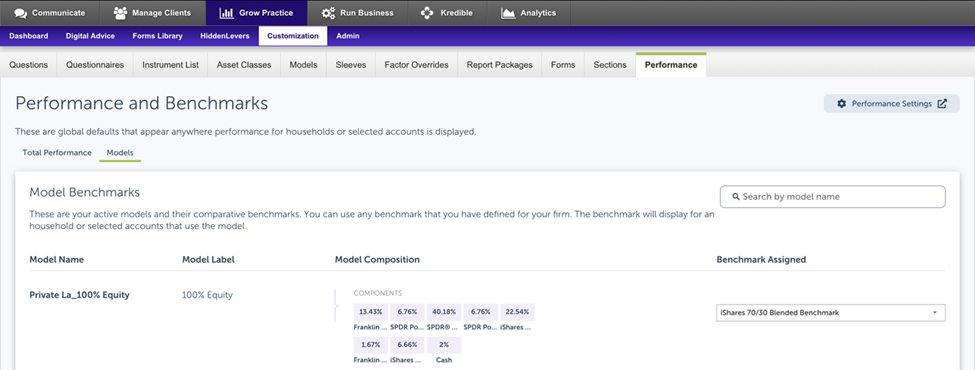Open the Communicate main menu
975x370 pixels.
tap(51, 13)
